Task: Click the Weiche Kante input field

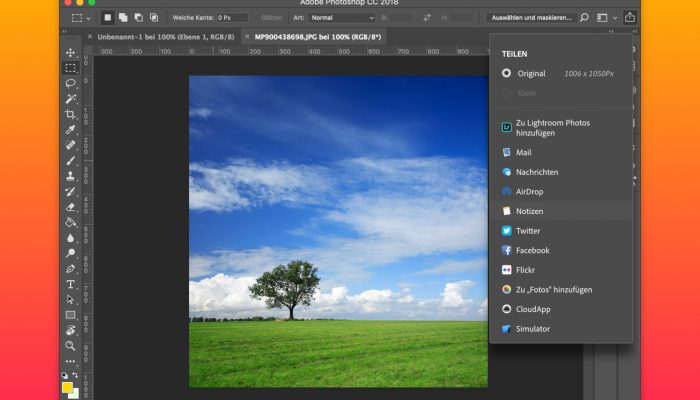Action: 232,18
